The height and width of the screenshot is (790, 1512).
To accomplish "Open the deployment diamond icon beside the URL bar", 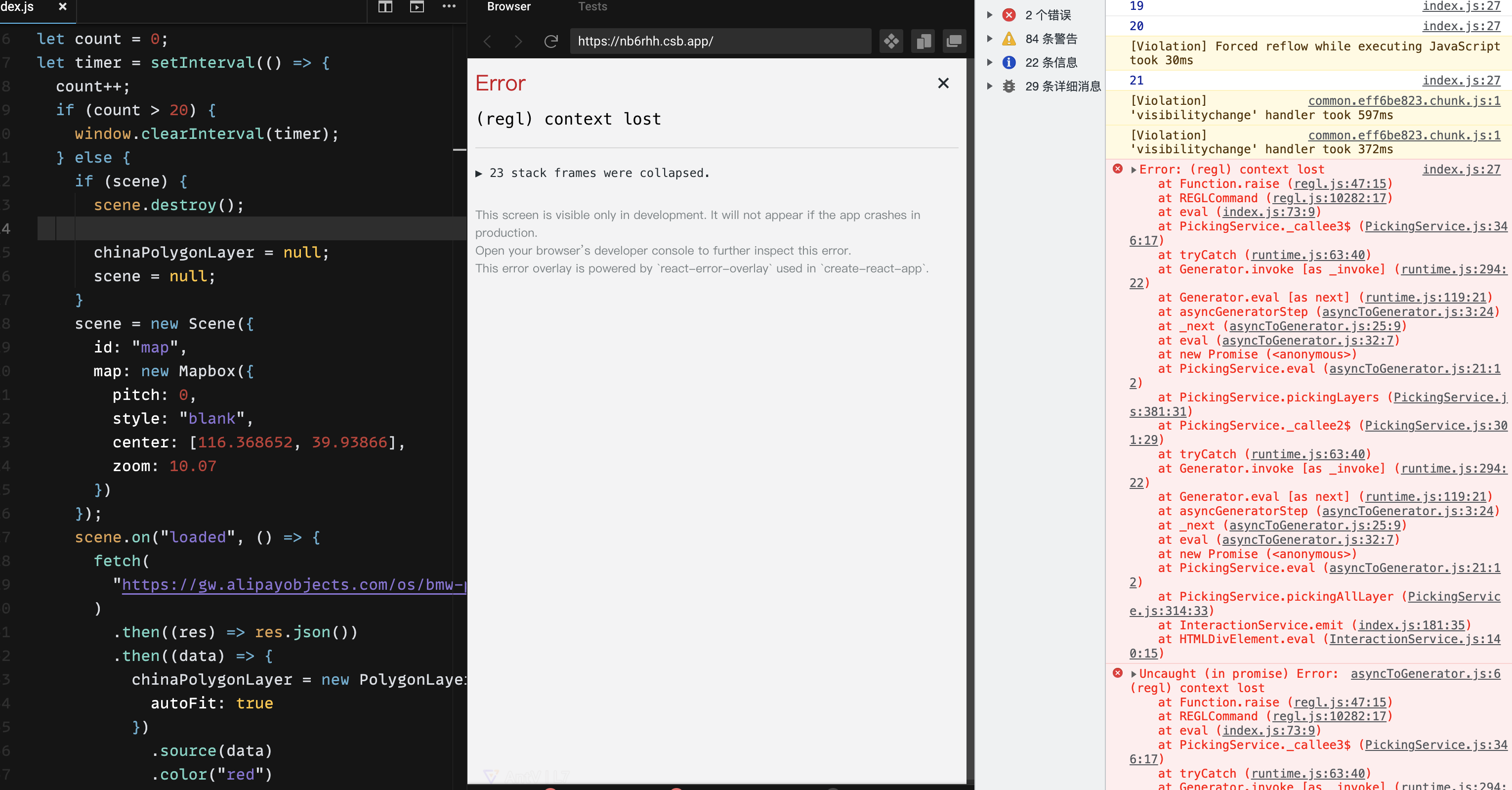I will pos(891,41).
